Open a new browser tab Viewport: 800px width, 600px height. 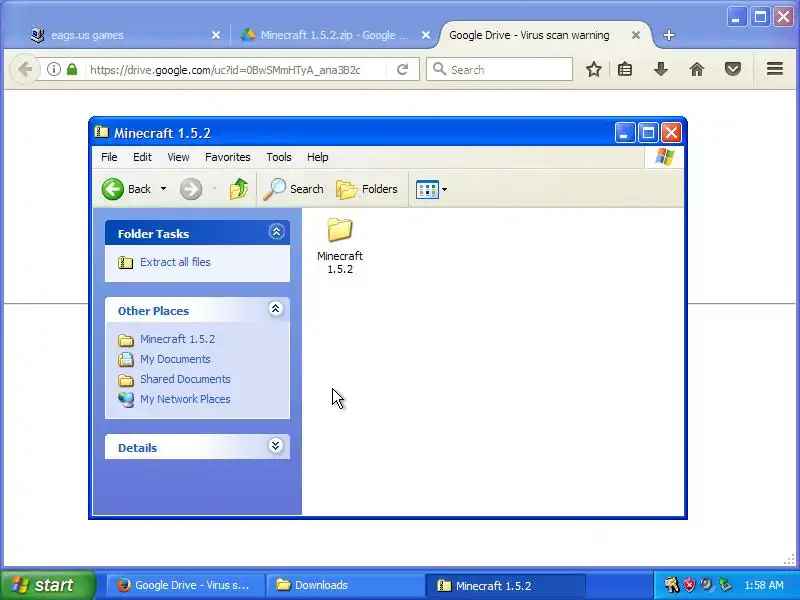point(669,35)
